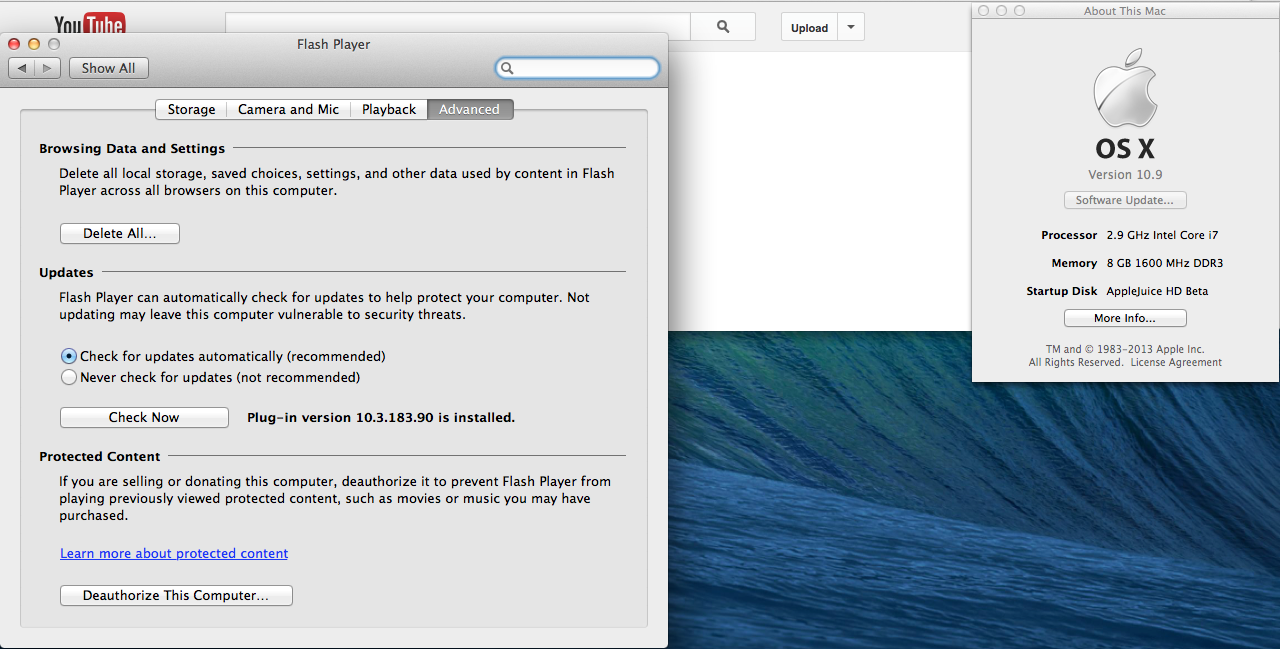This screenshot has width=1280, height=649.
Task: Go forward with the Flash Player forward arrow
Action: [x=48, y=68]
